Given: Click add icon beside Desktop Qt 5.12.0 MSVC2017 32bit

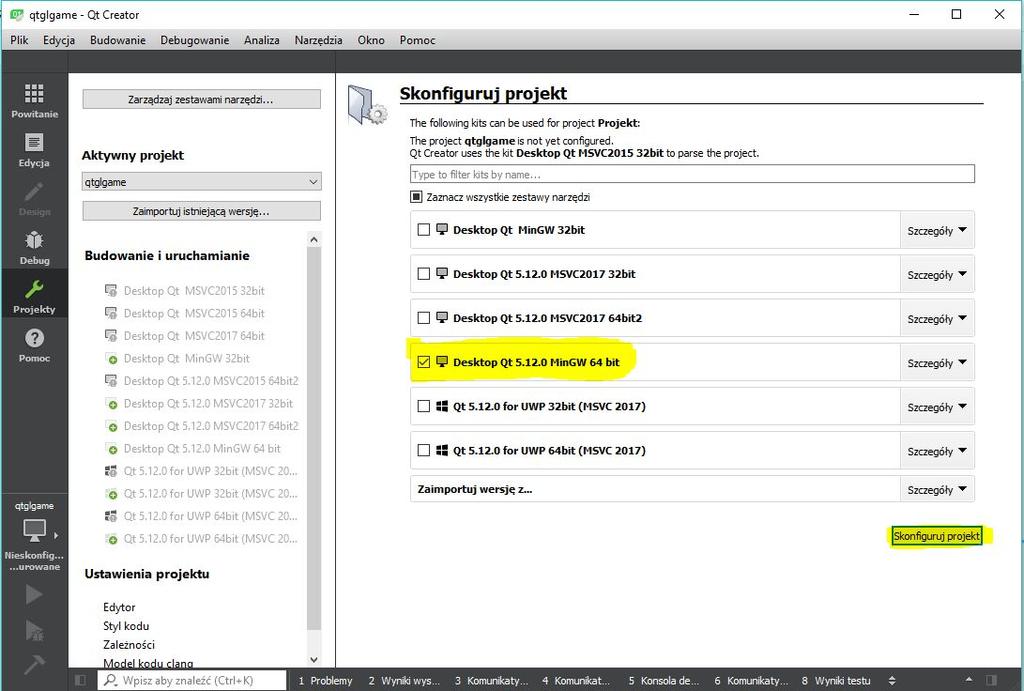Looking at the screenshot, I should point(112,404).
